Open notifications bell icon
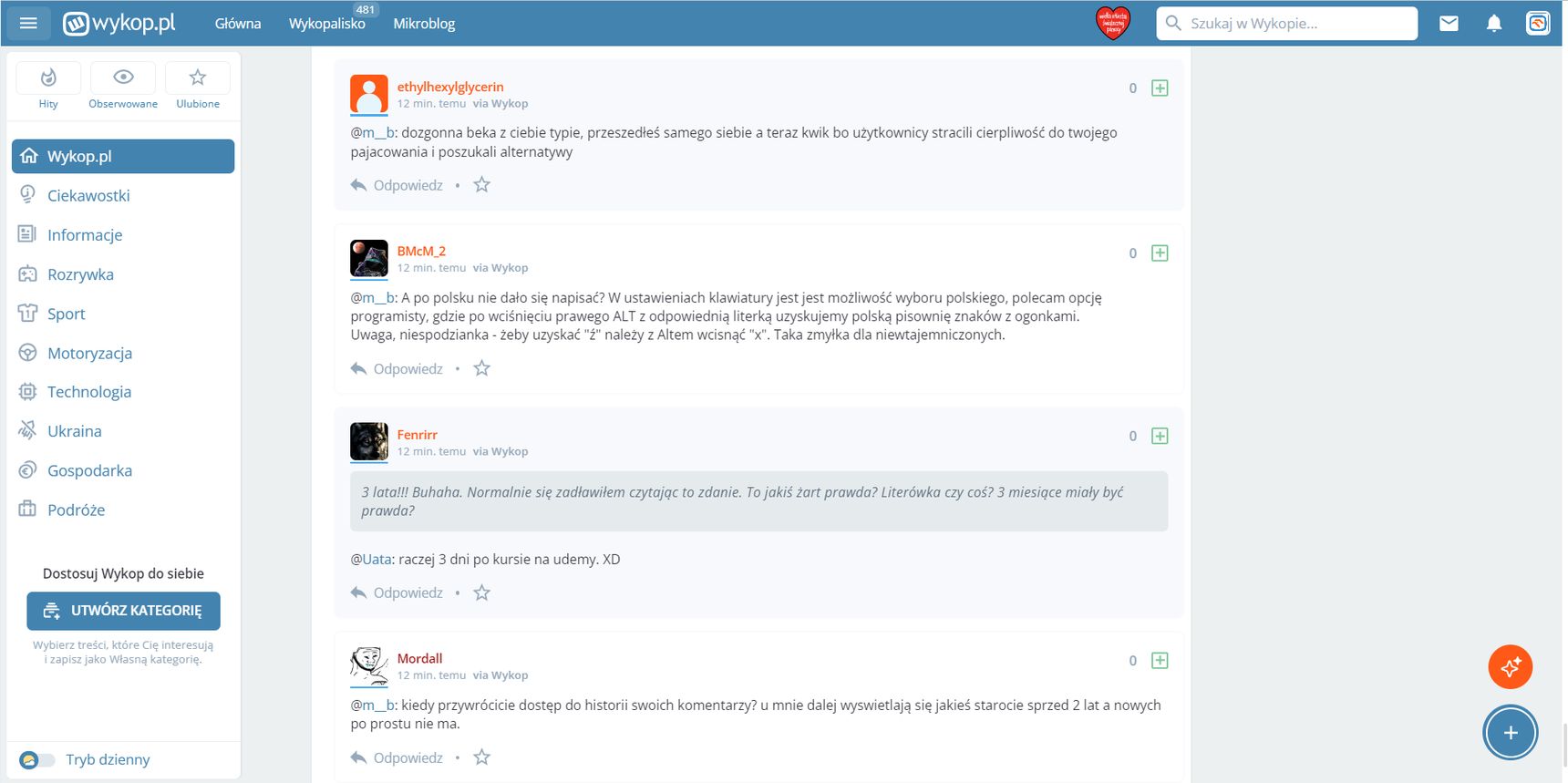The height and width of the screenshot is (783, 1568). pos(1493,24)
